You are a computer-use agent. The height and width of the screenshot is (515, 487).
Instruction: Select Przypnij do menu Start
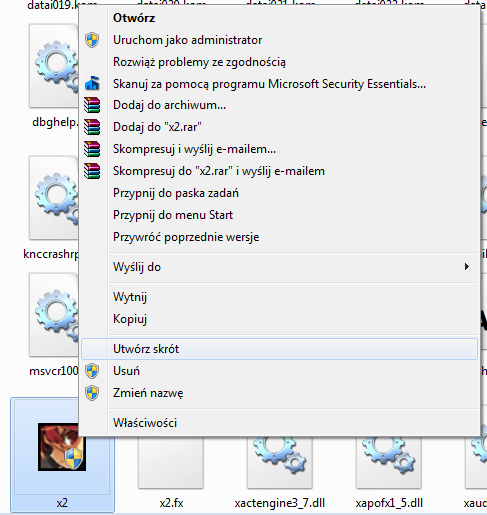pos(279,215)
